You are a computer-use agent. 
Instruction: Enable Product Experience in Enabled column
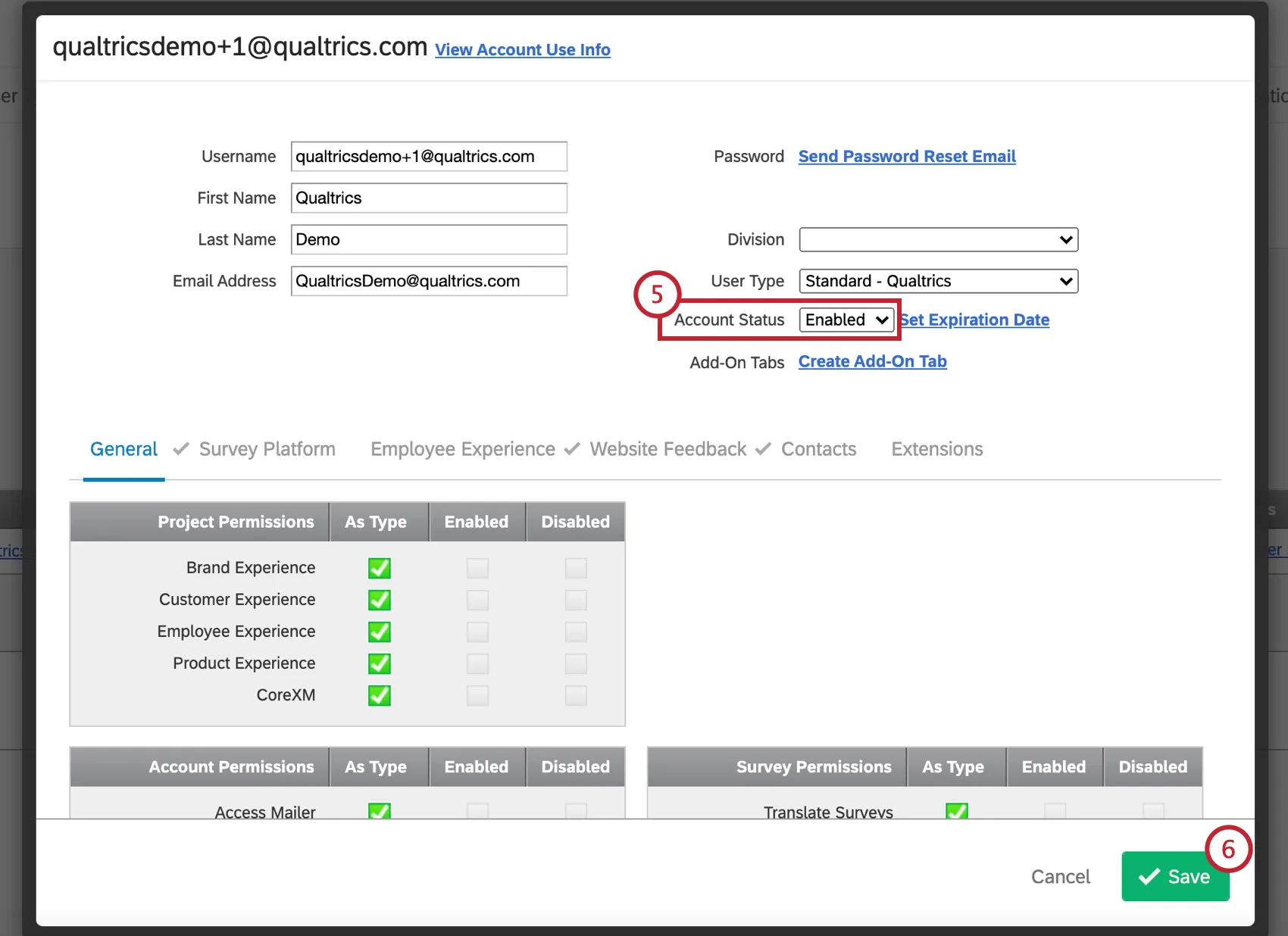477,663
